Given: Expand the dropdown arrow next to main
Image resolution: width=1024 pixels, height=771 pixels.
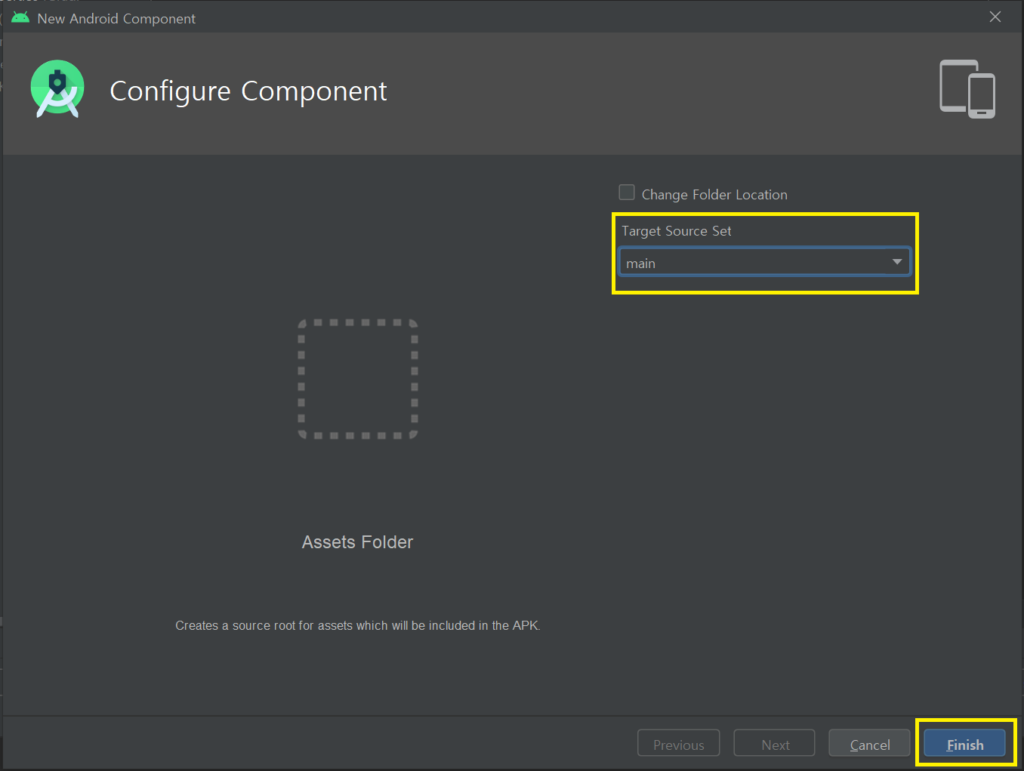Looking at the screenshot, I should 897,263.
